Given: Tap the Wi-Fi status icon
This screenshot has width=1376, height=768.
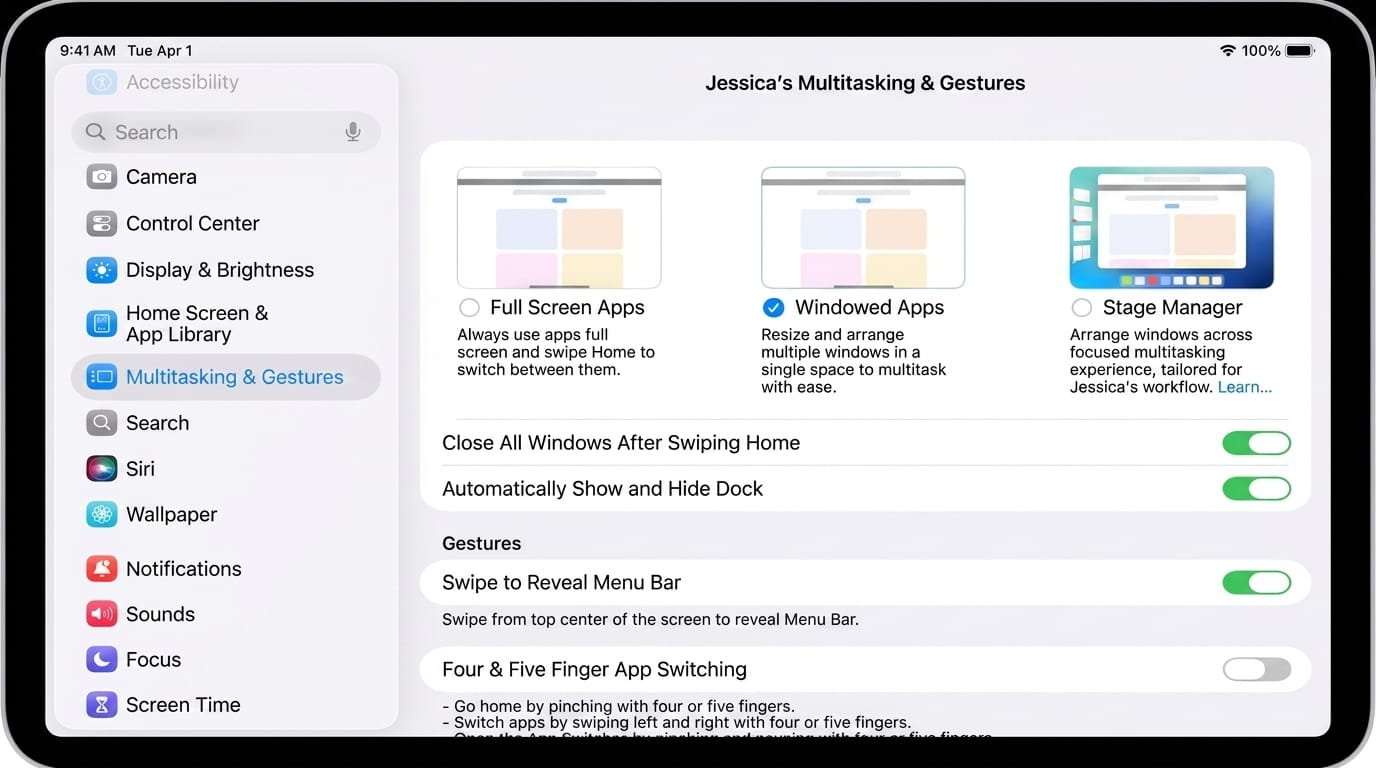Looking at the screenshot, I should pos(1228,50).
